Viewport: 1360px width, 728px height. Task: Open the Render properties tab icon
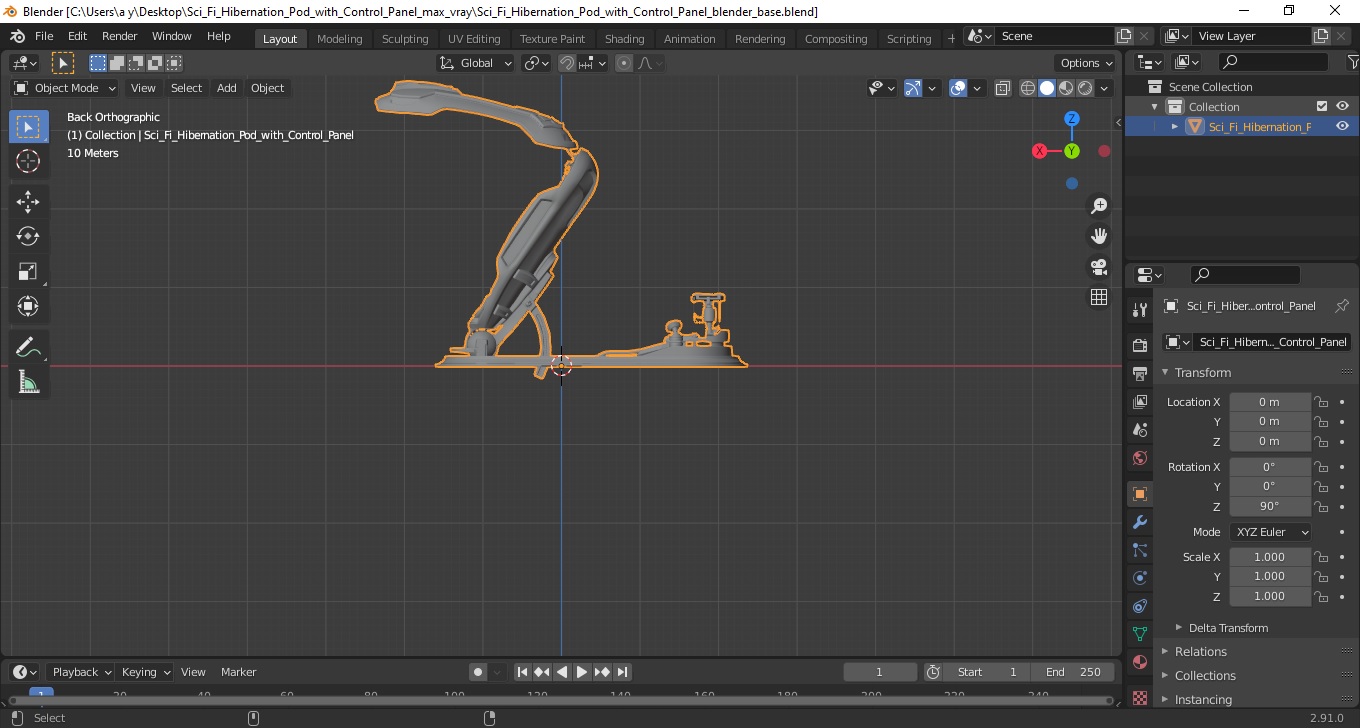pos(1139,346)
